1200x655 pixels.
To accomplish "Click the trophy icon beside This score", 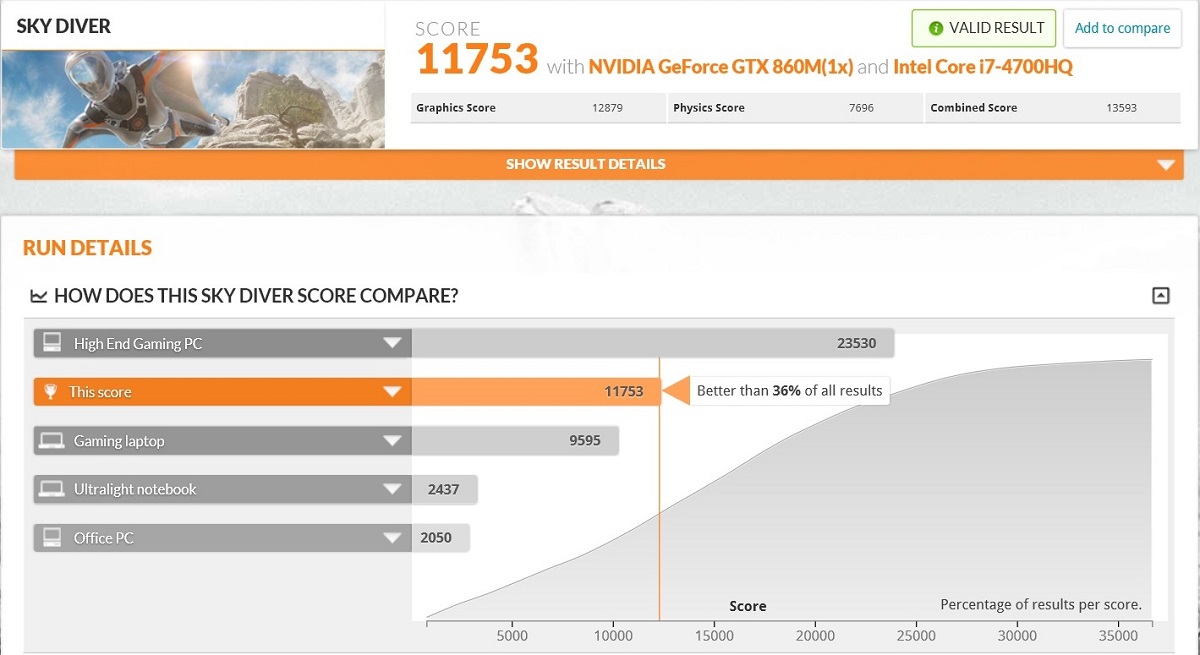I will 51,392.
